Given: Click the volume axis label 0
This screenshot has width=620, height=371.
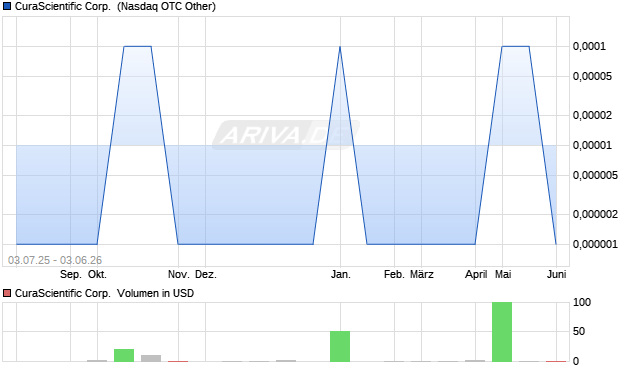Looking at the screenshot, I should (x=576, y=361).
